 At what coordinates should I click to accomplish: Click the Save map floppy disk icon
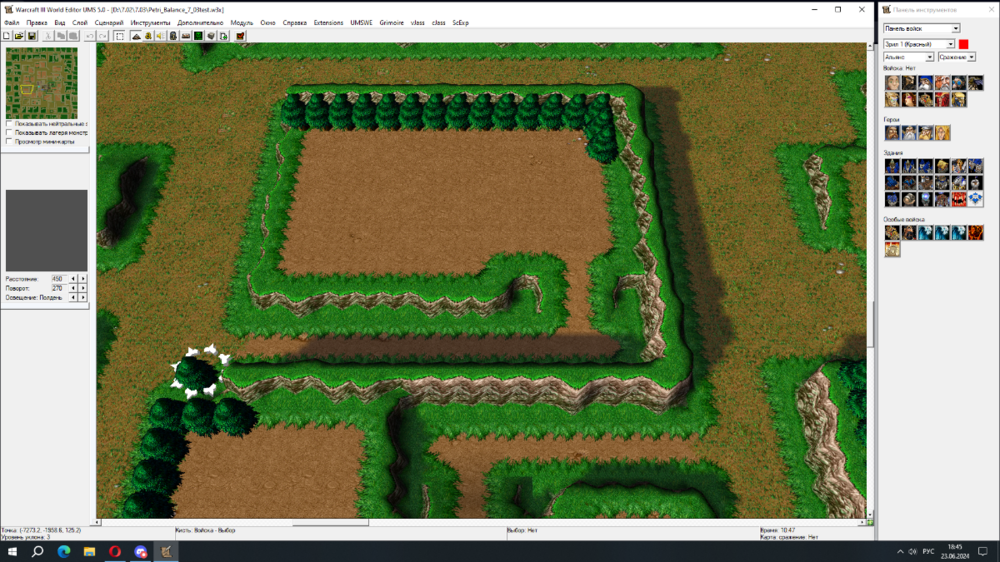pyautogui.click(x=31, y=36)
